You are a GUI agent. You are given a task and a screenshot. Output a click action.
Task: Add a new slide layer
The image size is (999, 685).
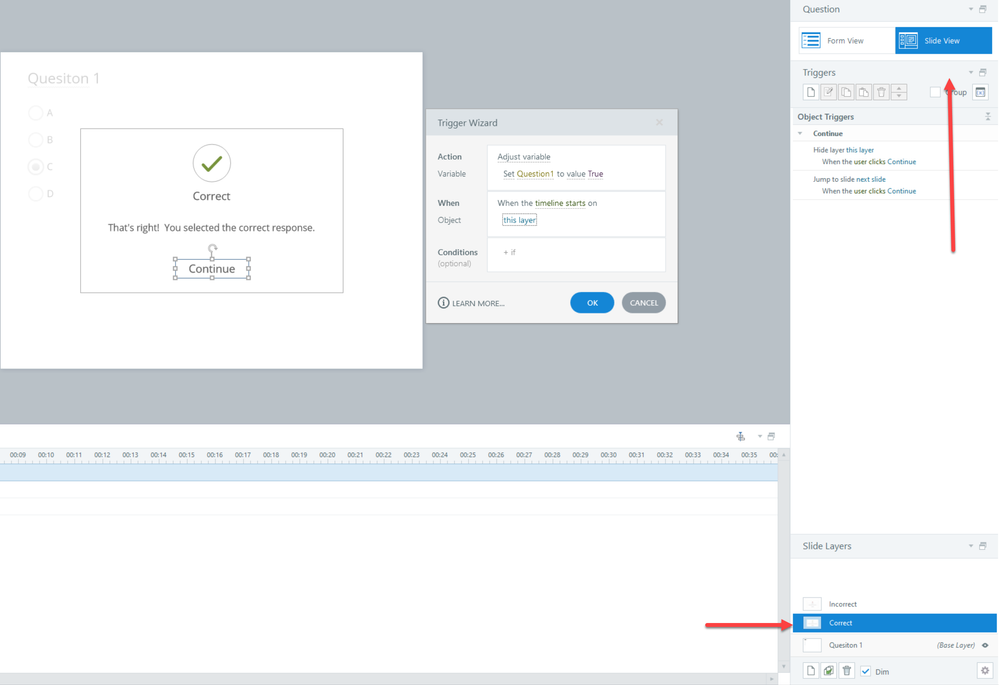tap(810, 670)
